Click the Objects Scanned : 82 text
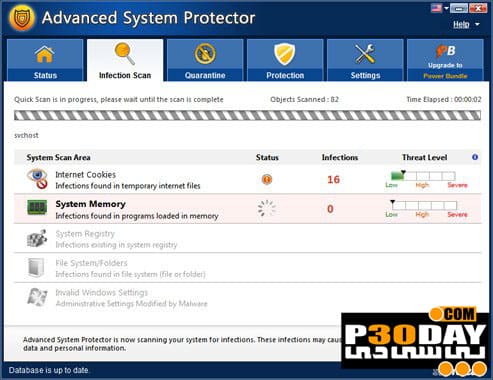The height and width of the screenshot is (380, 493). 304,99
